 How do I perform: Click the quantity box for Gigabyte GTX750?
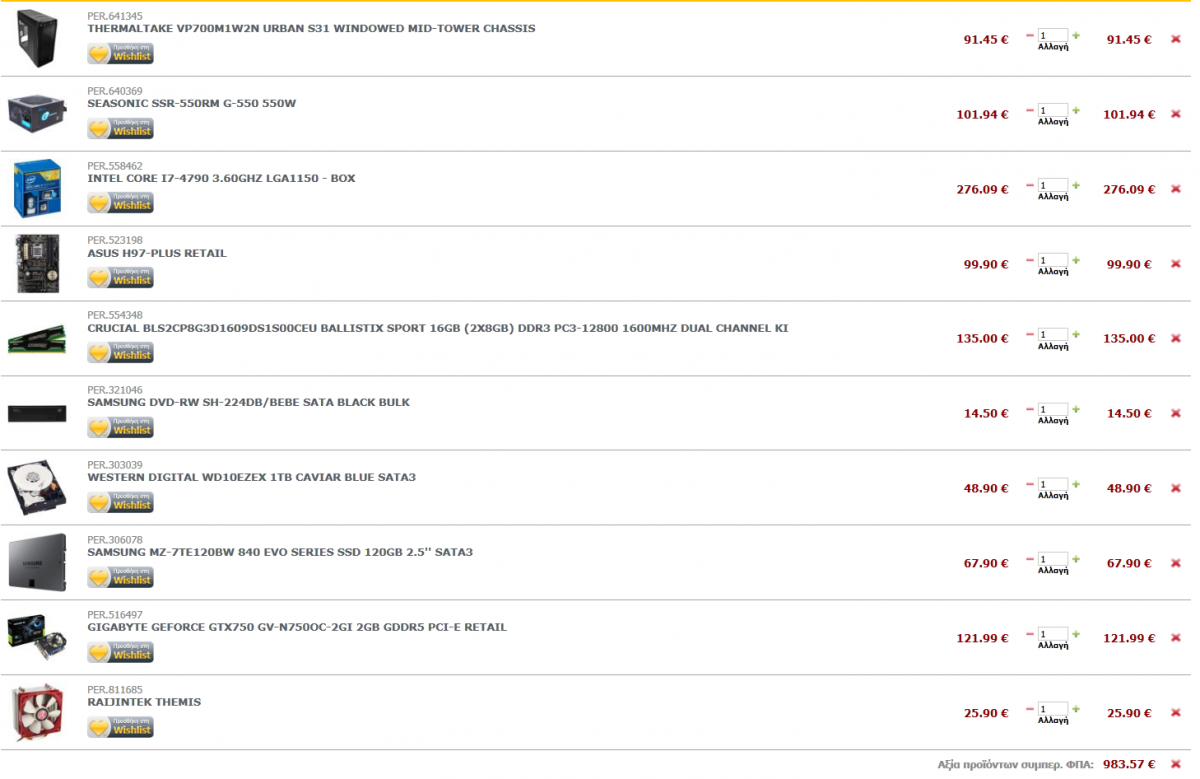tap(1053, 634)
